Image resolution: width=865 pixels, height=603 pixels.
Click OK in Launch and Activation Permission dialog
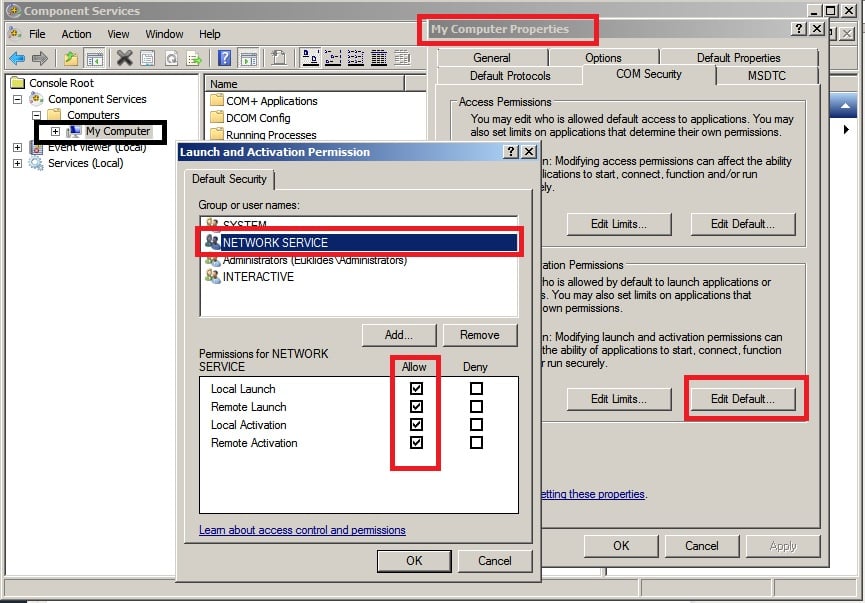click(x=414, y=561)
